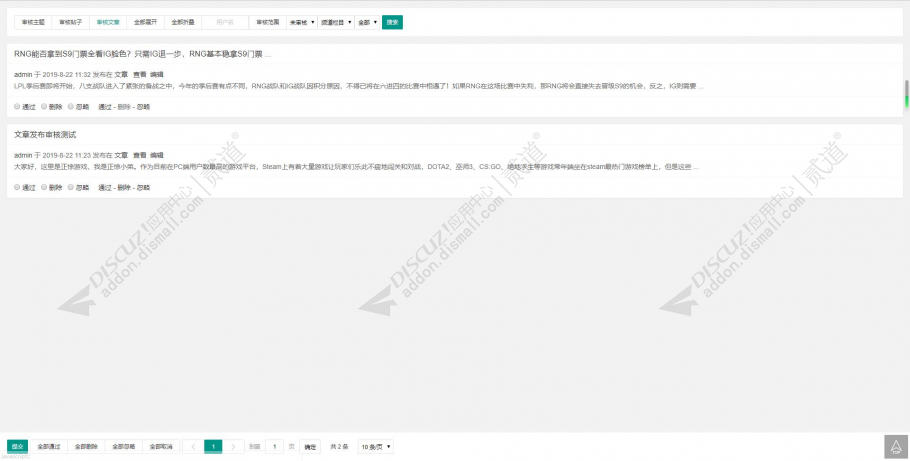Click 文章 category link on the RNG article
910x461 pixels.
(x=121, y=75)
